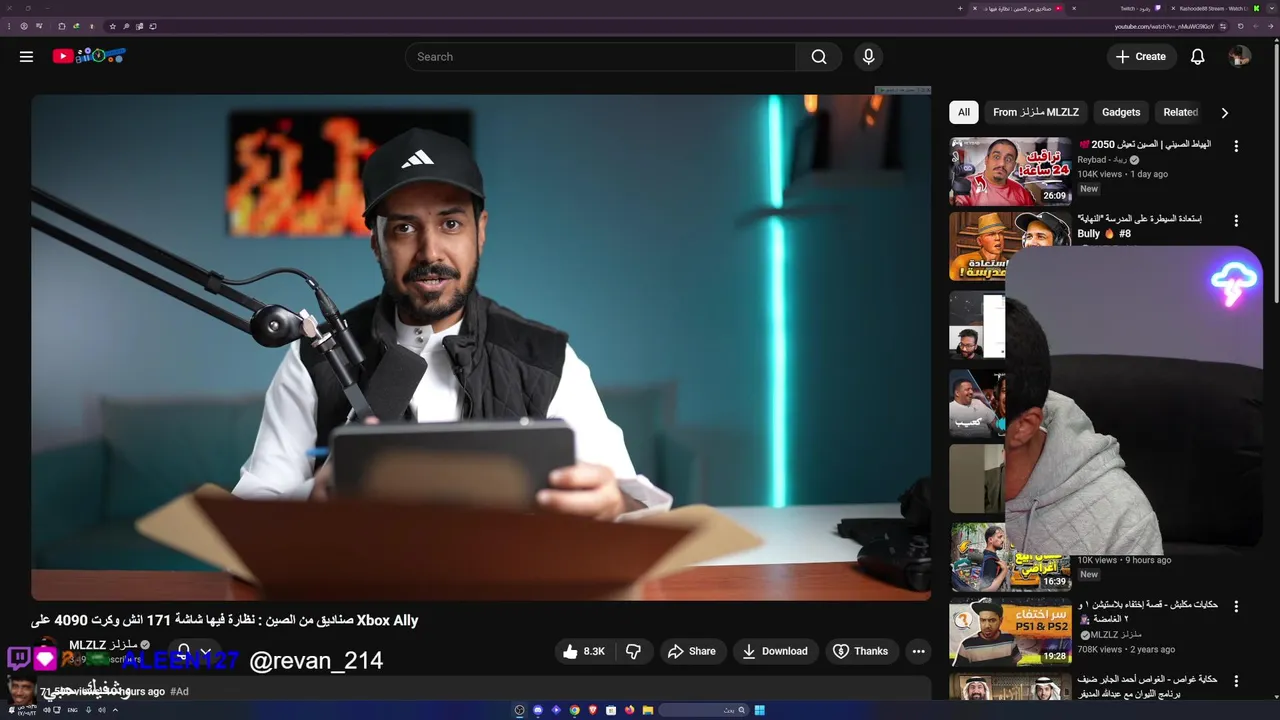
Task: Open options for the Bully #8 video
Action: click(x=1236, y=221)
